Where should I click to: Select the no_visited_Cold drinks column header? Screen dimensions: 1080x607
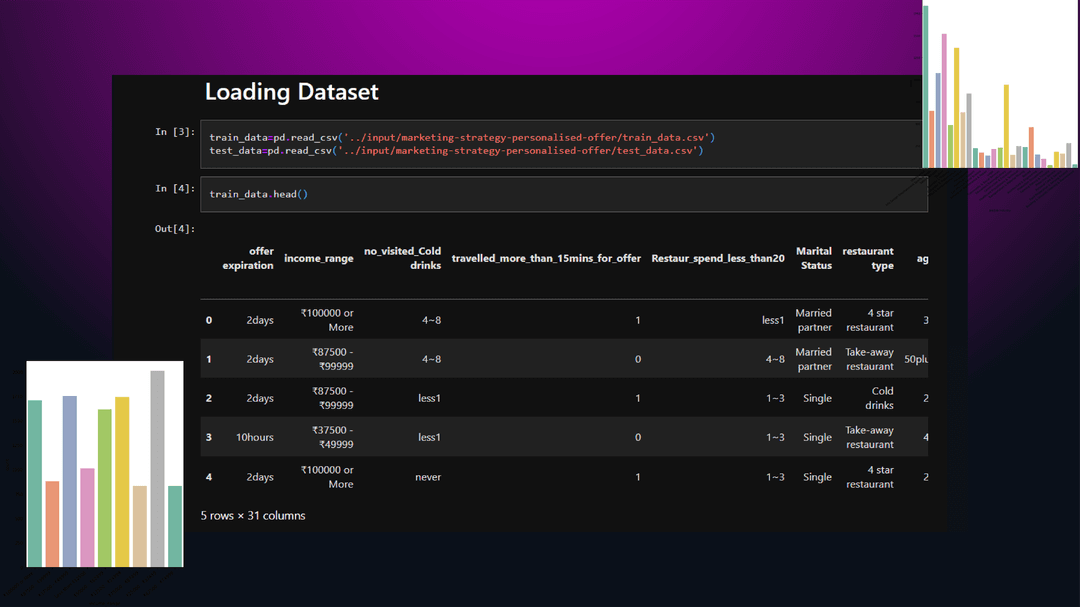(402, 259)
